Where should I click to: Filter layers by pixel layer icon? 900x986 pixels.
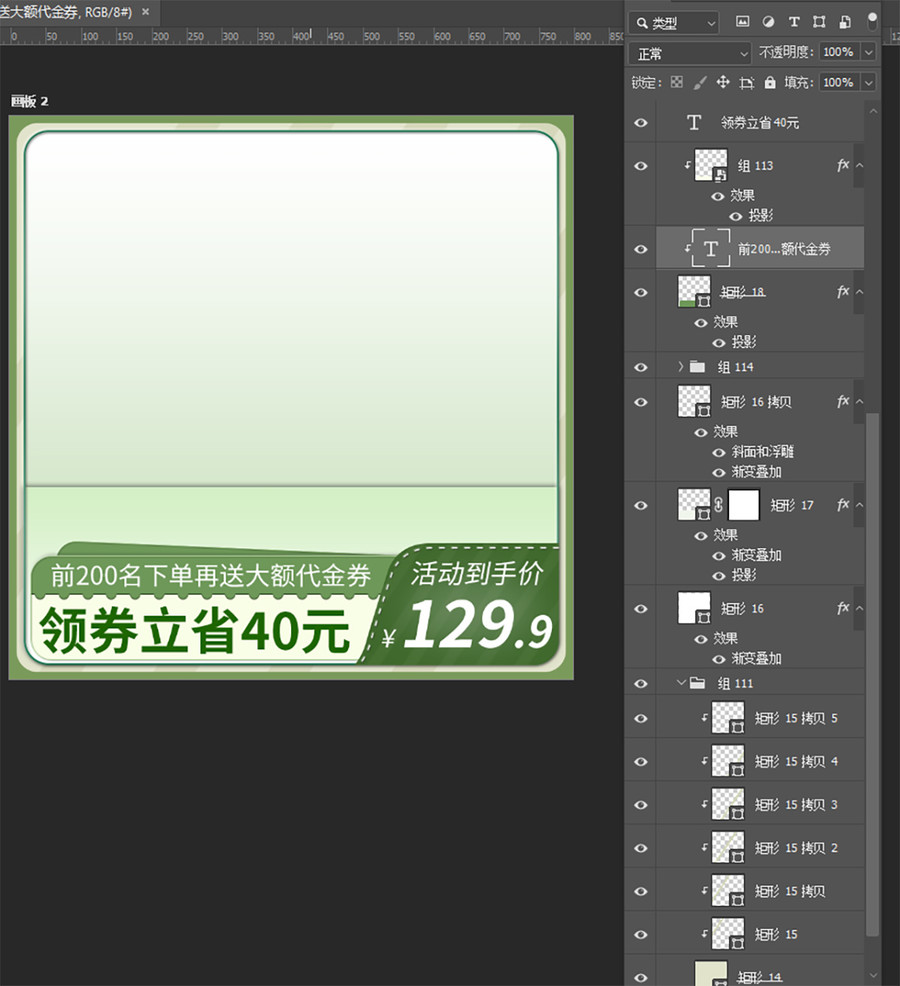(x=742, y=22)
